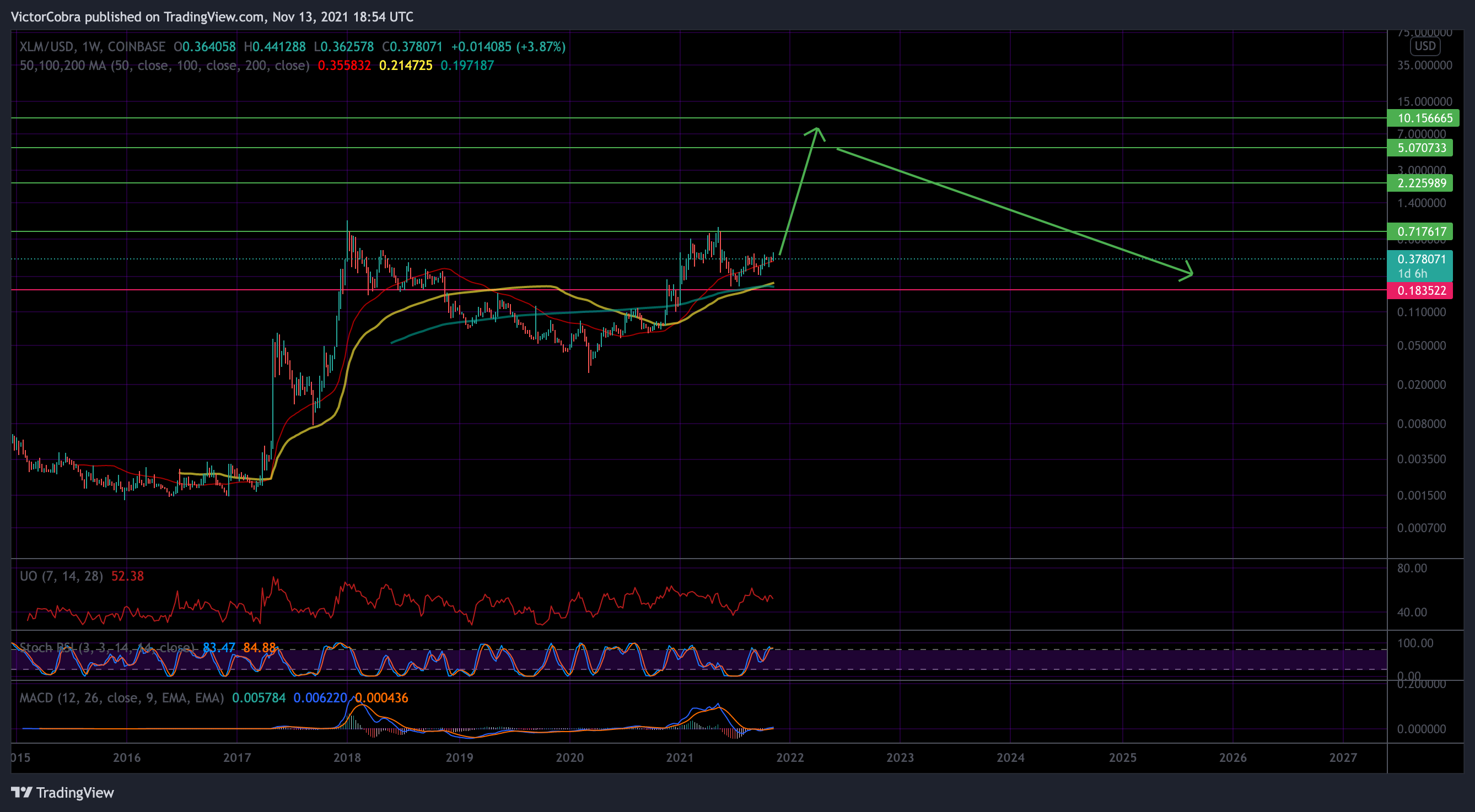Click the 2027 time axis label
Image resolution: width=1475 pixels, height=812 pixels.
coord(1343,757)
